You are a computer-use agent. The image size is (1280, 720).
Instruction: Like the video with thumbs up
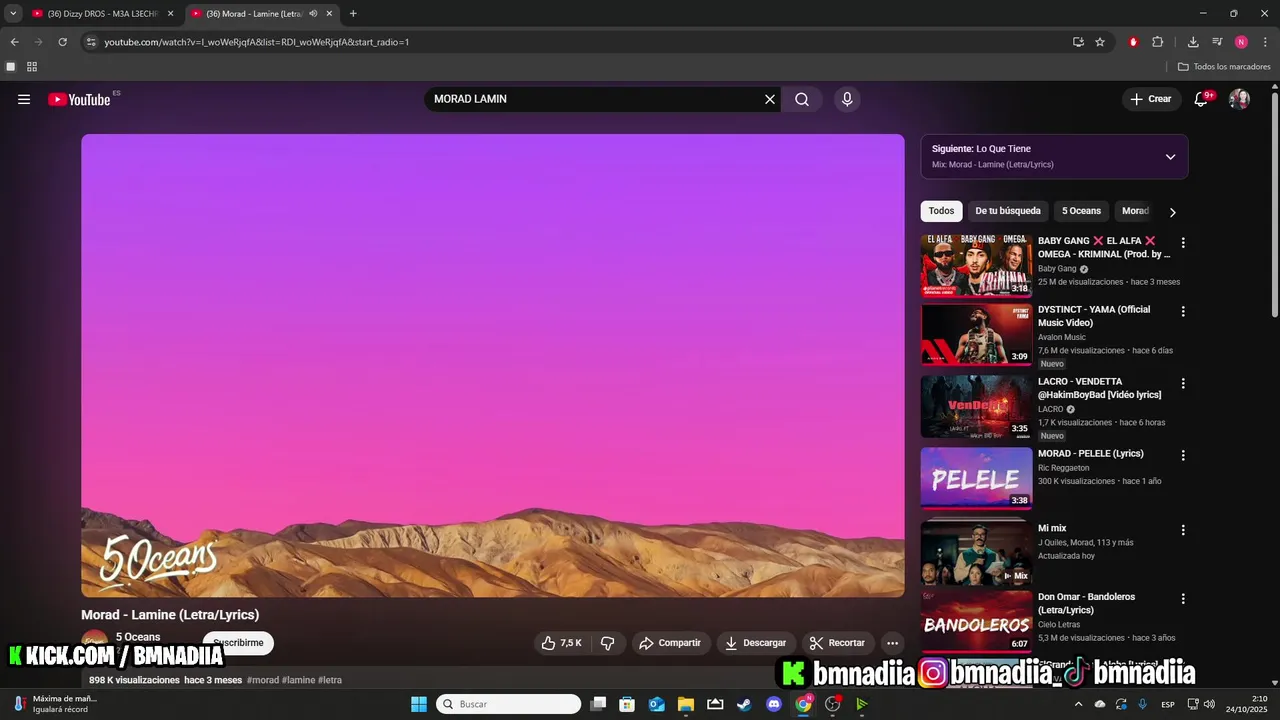pos(562,643)
